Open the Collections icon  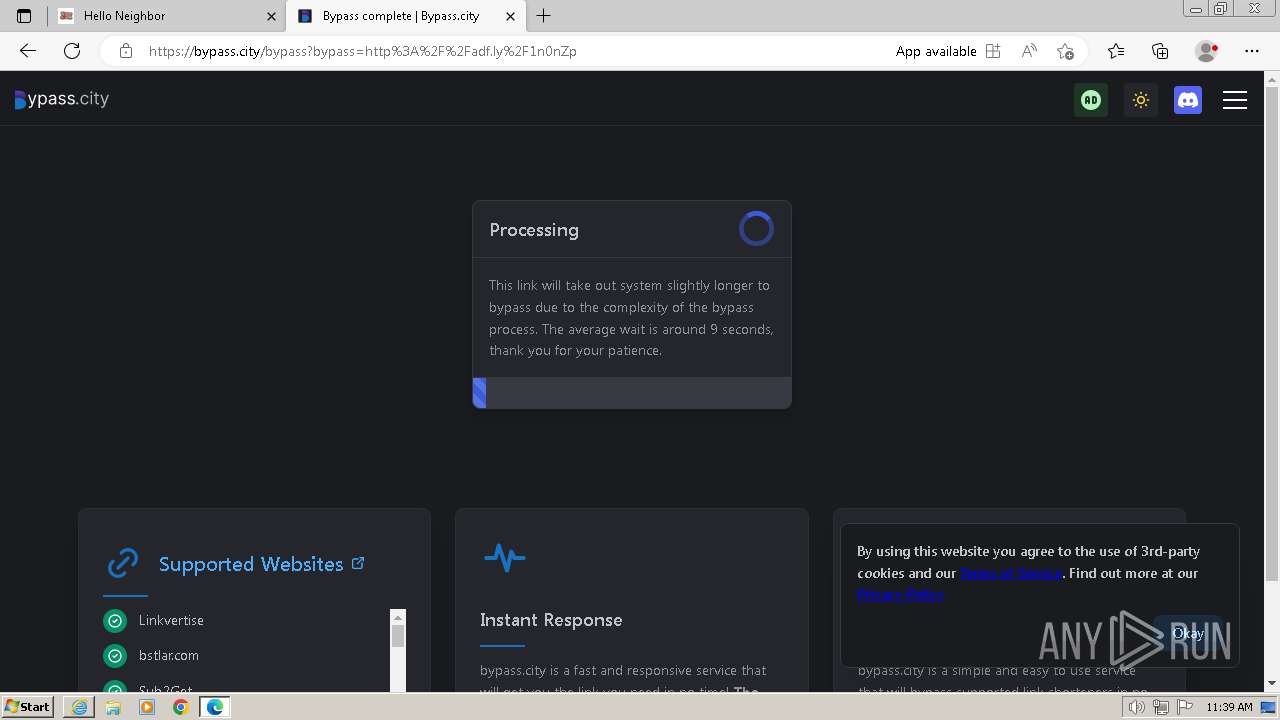point(1160,51)
